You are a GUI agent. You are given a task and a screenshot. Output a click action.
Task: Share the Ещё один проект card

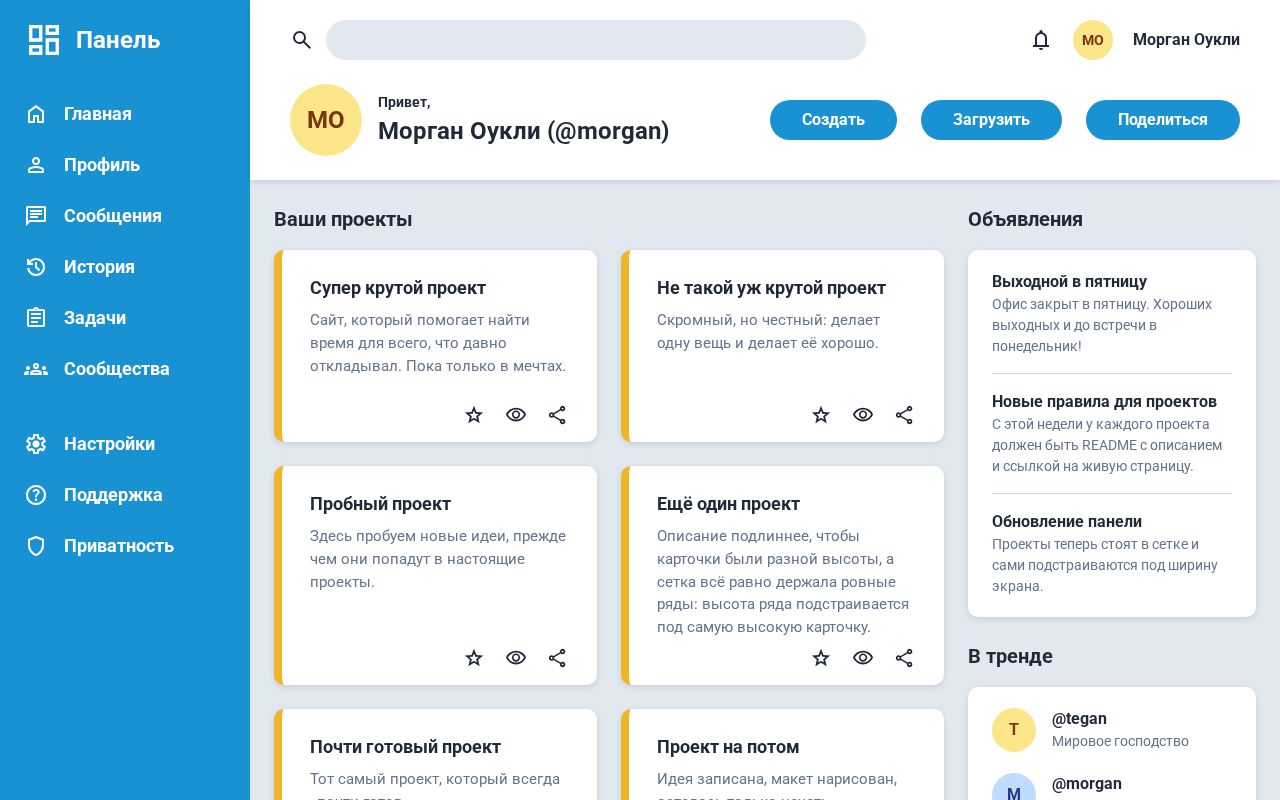[x=904, y=658]
